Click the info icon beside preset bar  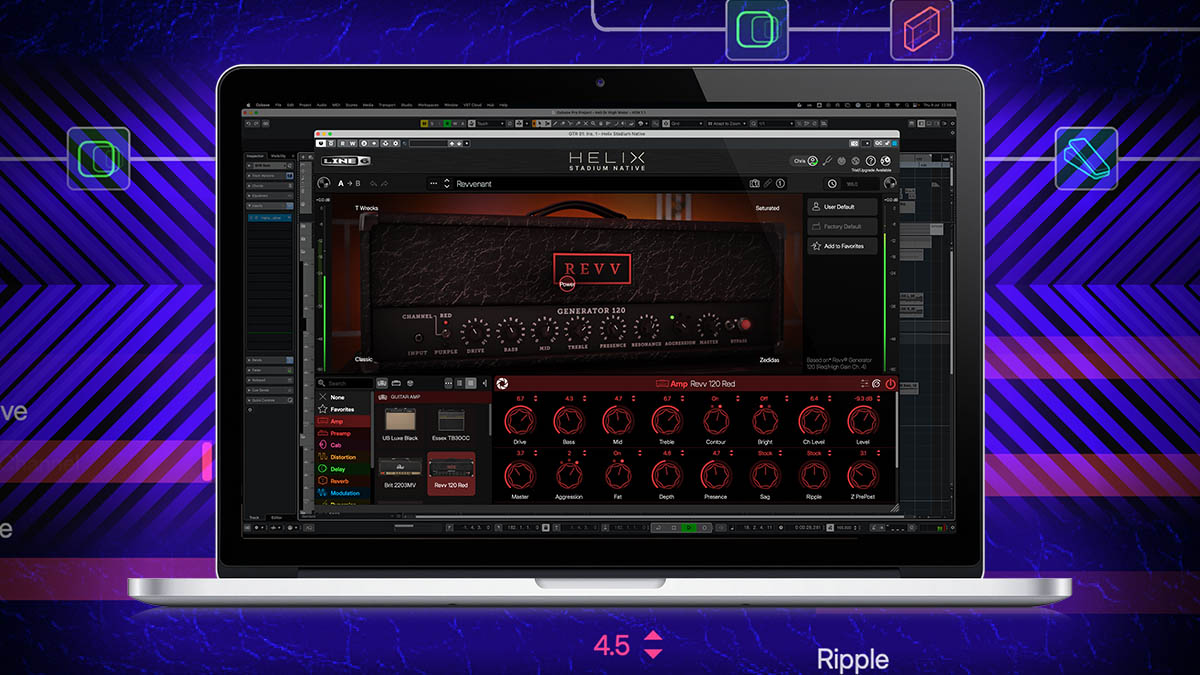coord(780,184)
